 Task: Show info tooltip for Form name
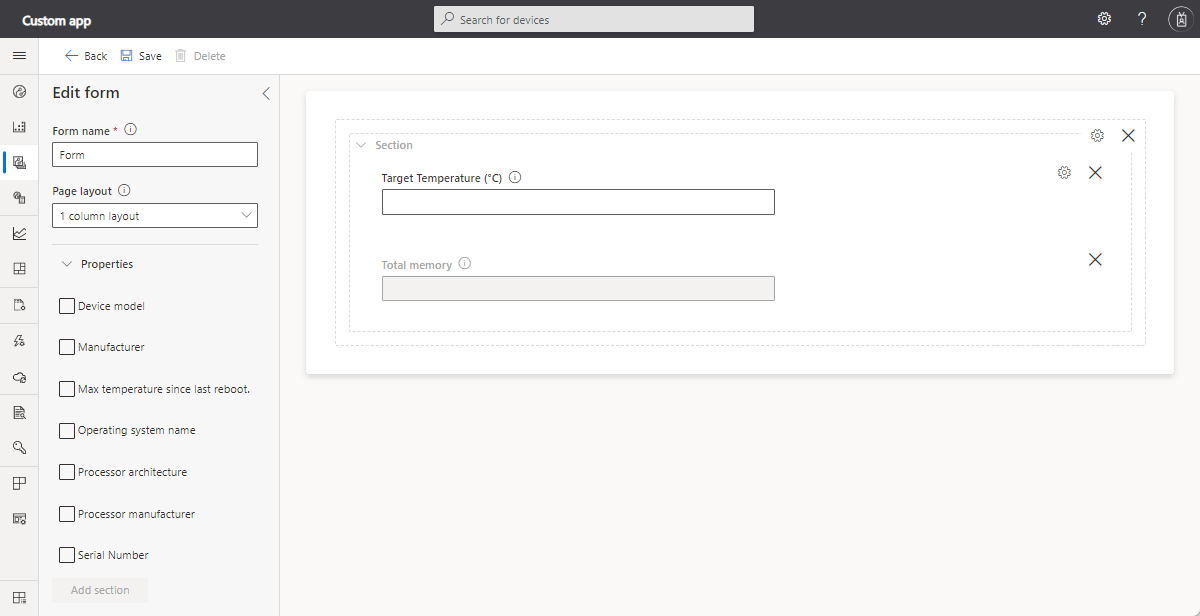(131, 130)
